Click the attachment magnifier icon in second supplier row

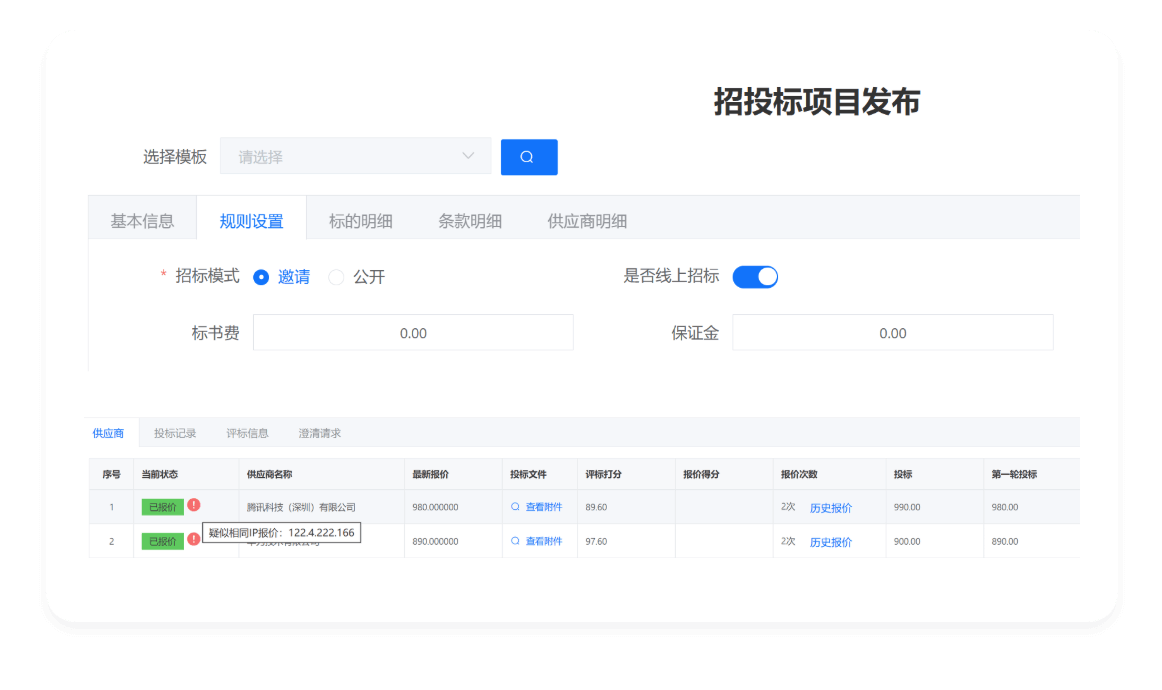(x=514, y=541)
